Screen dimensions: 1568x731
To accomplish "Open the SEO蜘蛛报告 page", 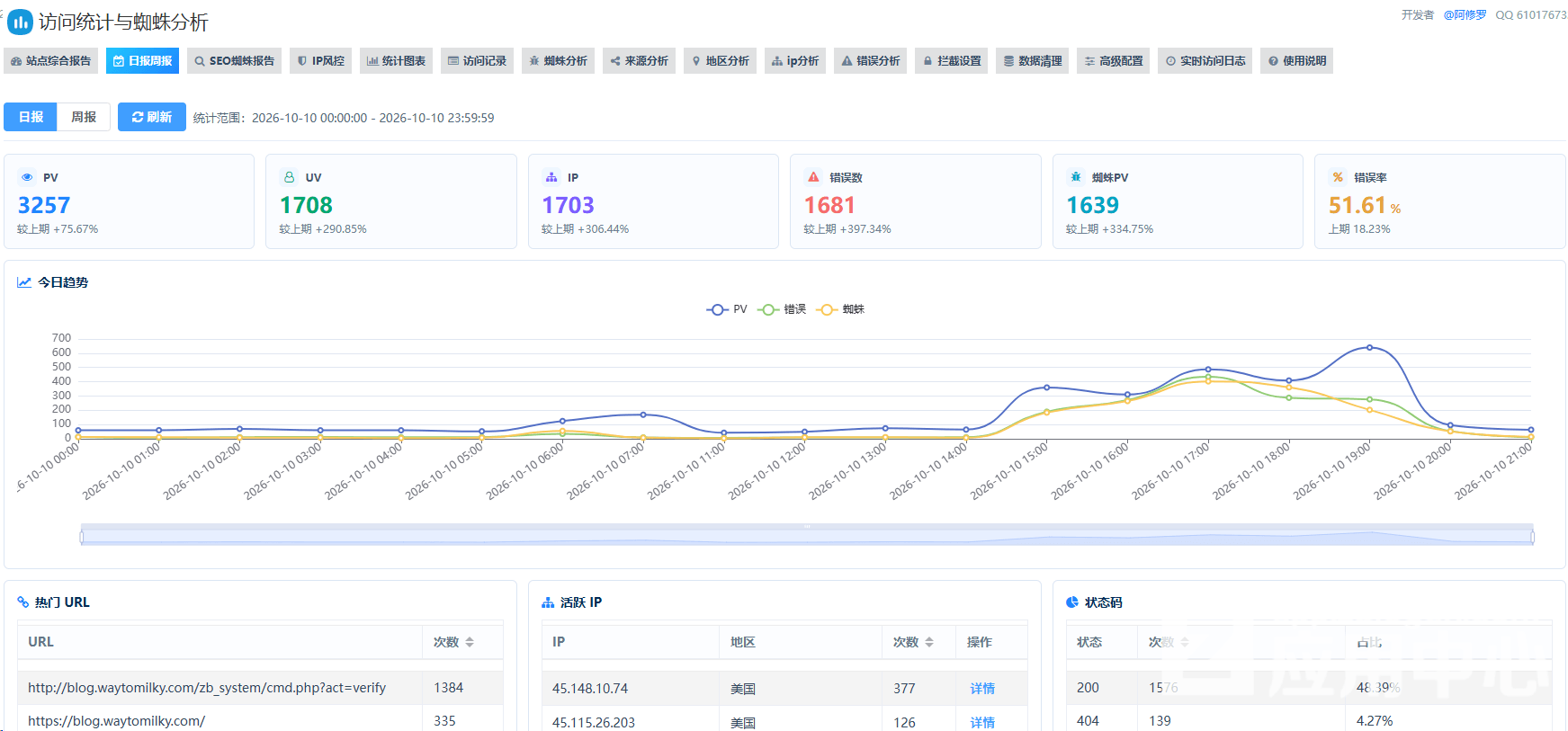I will pyautogui.click(x=234, y=61).
